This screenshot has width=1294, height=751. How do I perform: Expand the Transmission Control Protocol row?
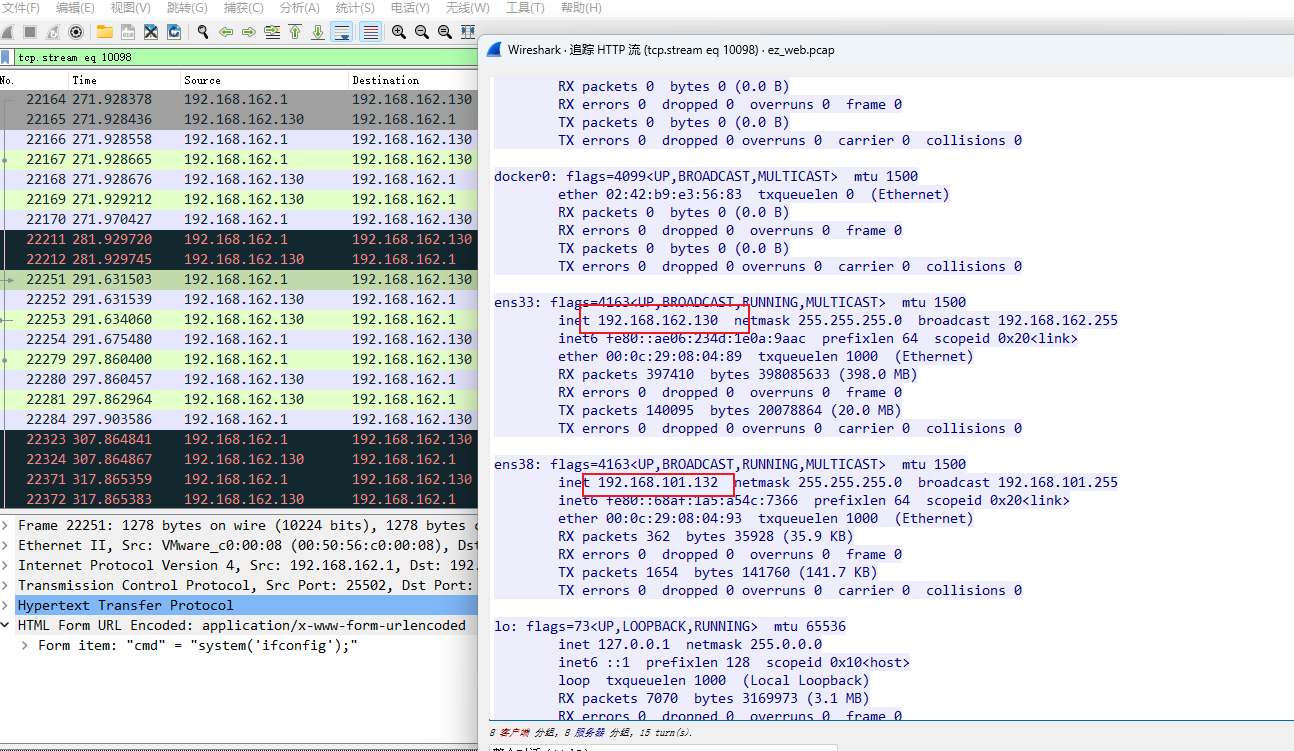point(6,585)
